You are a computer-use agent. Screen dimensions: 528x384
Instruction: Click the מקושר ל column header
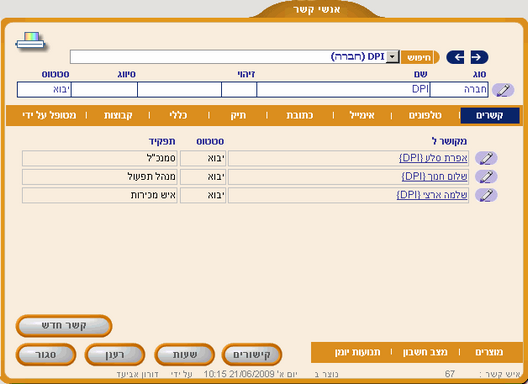pyautogui.click(x=450, y=141)
